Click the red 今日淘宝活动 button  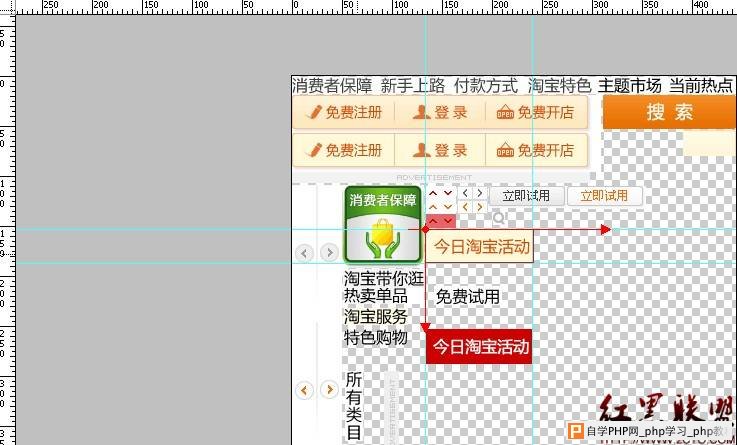click(479, 347)
